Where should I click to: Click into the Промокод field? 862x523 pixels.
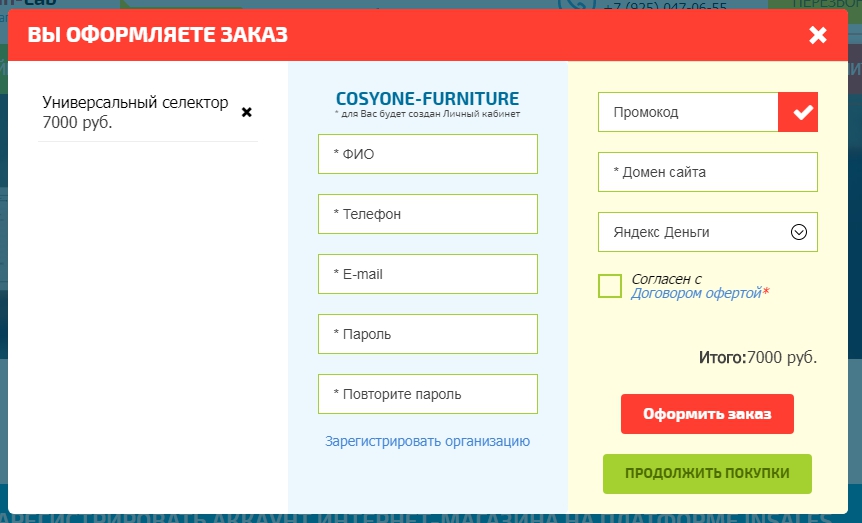(688, 112)
